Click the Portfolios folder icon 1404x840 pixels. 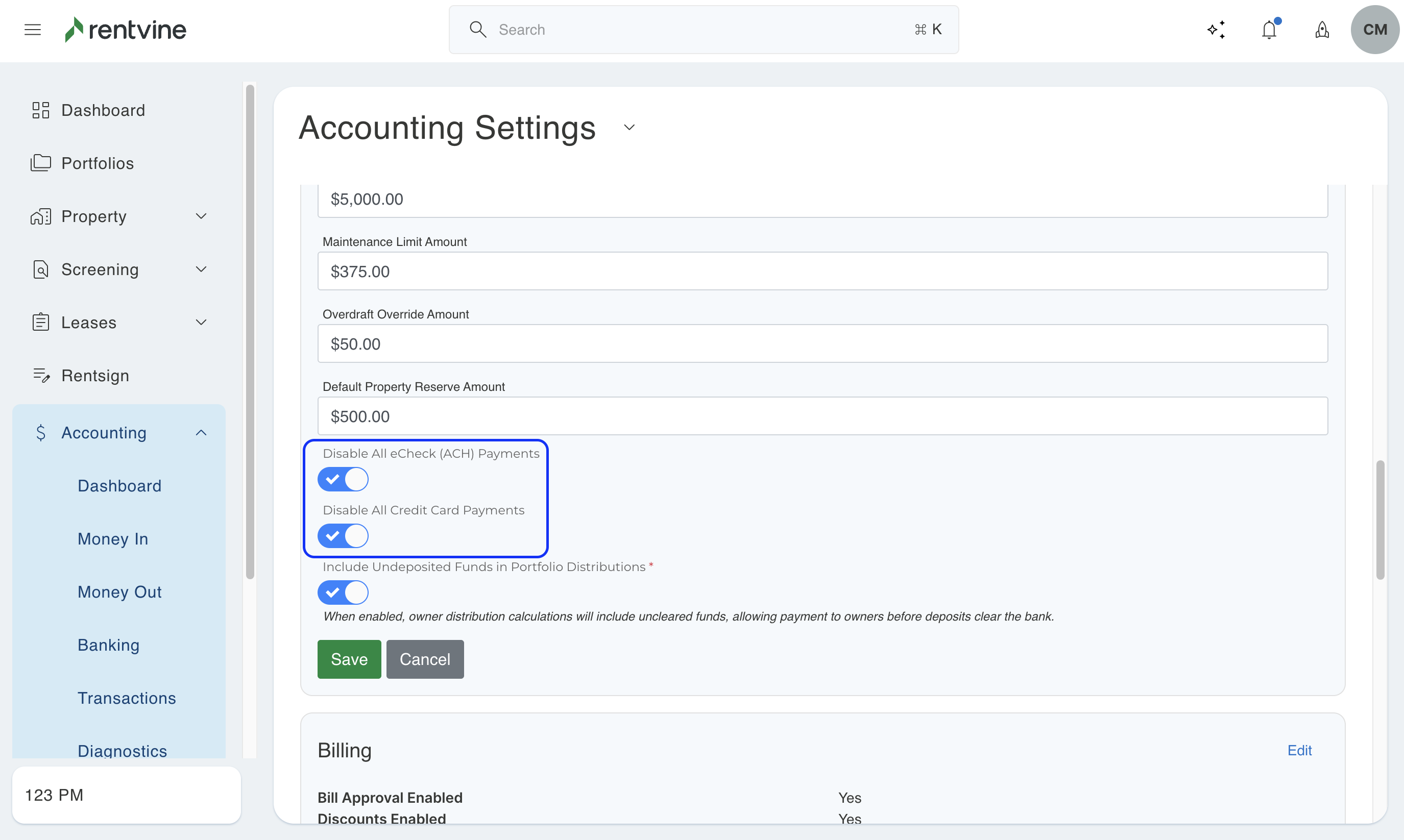click(41, 163)
